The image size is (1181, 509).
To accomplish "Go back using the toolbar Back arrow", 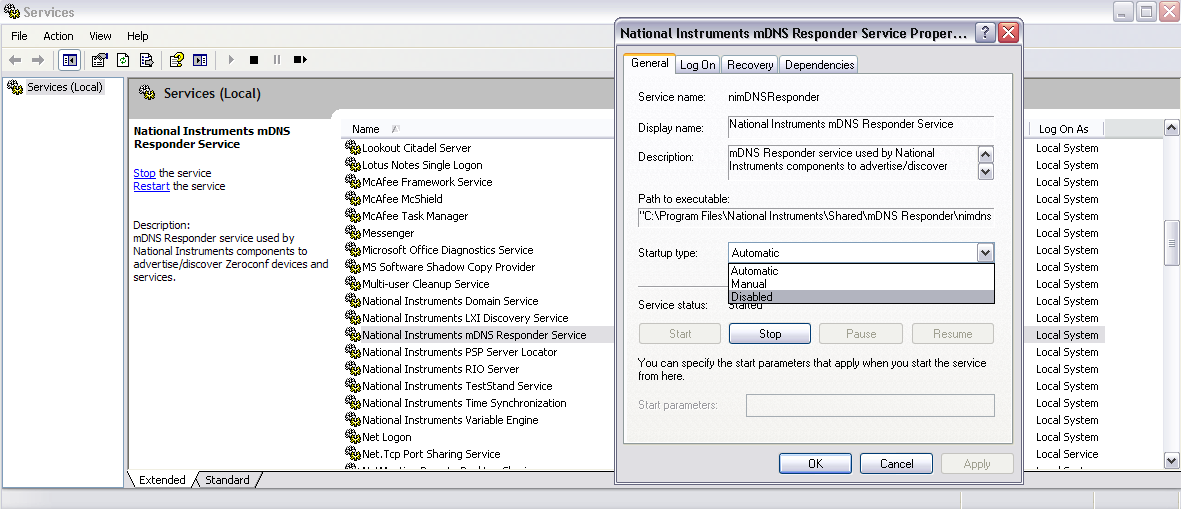I will tap(15, 59).
